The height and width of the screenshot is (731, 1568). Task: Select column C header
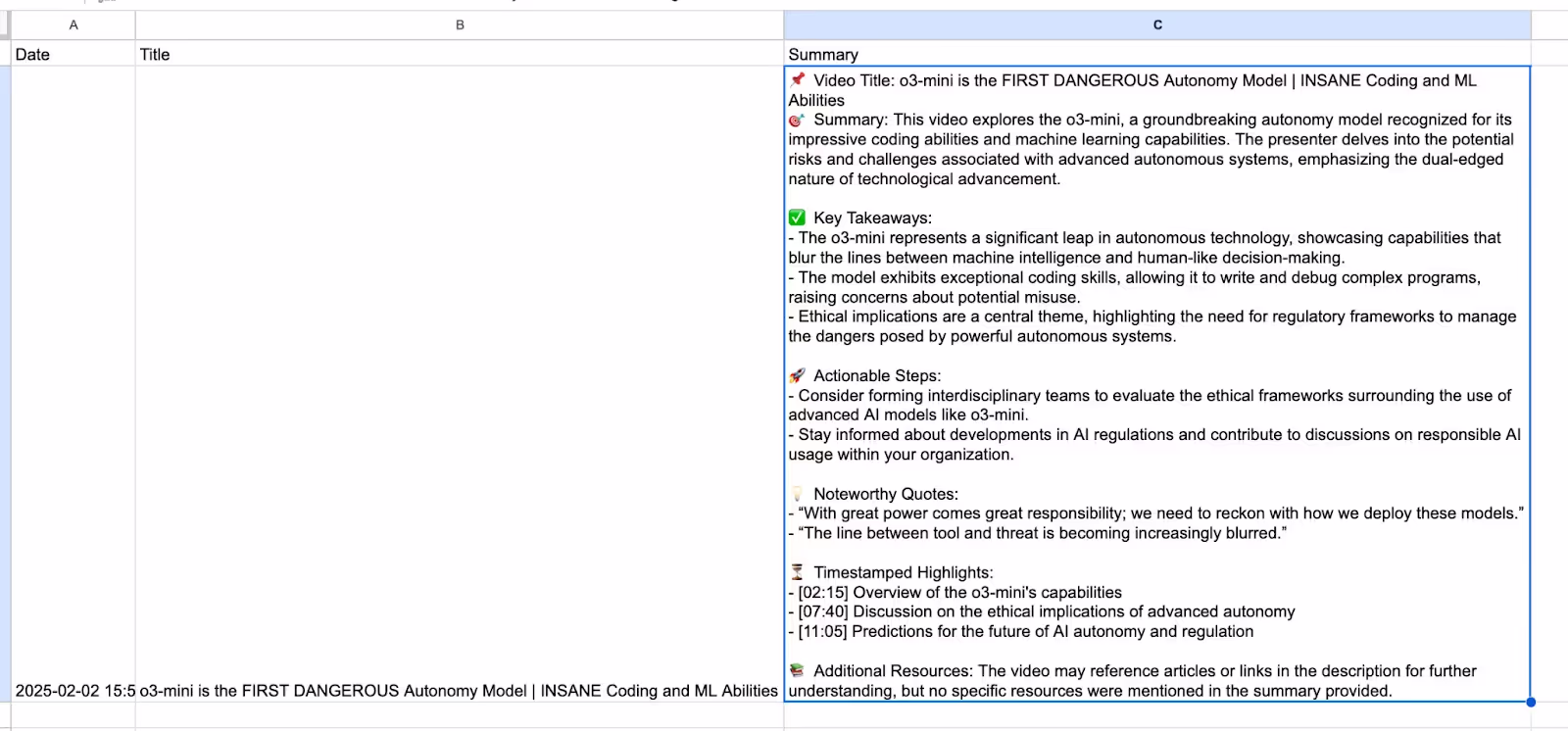coord(1157,25)
